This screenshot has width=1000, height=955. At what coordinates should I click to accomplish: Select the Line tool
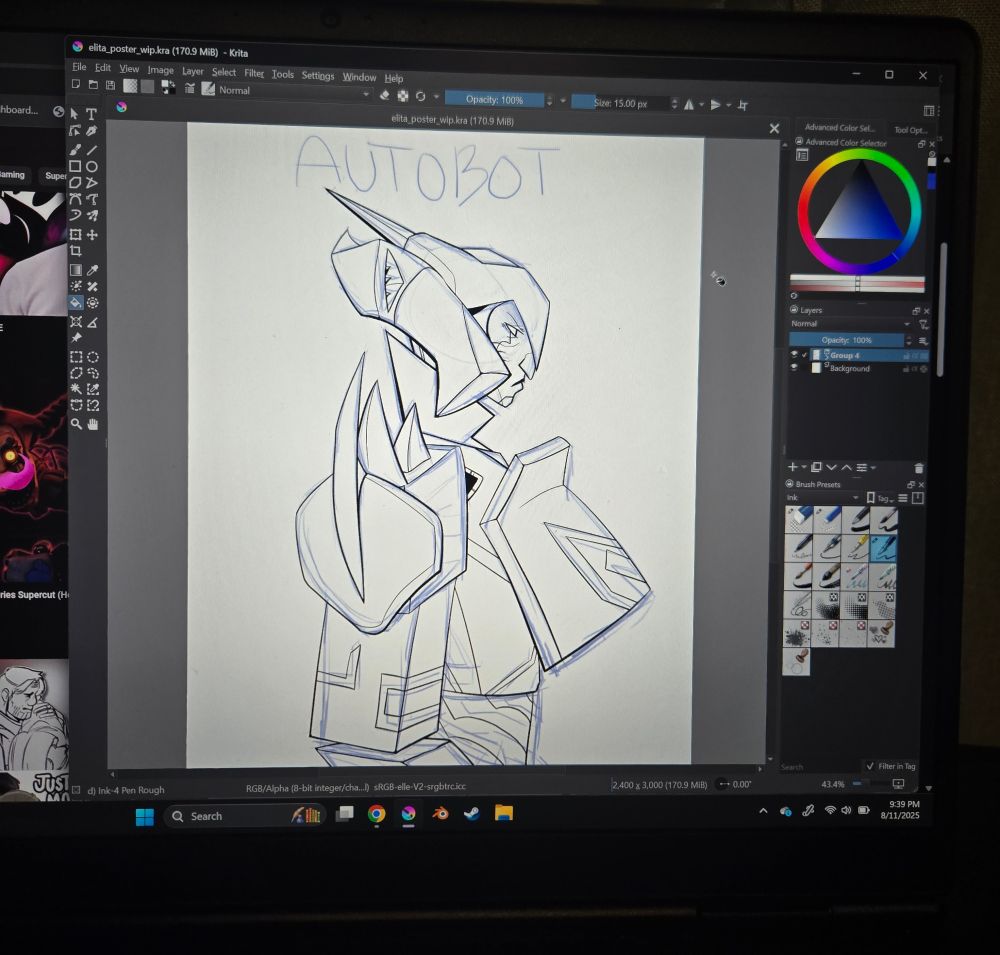pyautogui.click(x=92, y=151)
